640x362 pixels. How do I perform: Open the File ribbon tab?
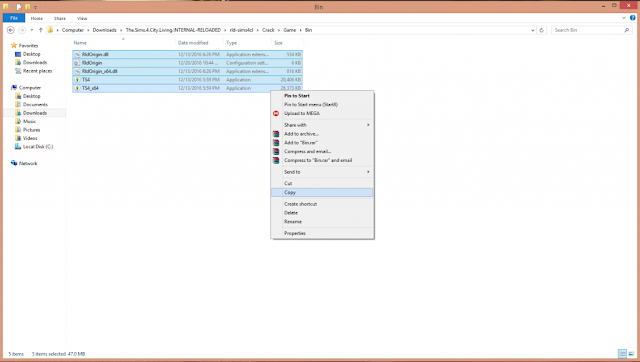[14, 18]
